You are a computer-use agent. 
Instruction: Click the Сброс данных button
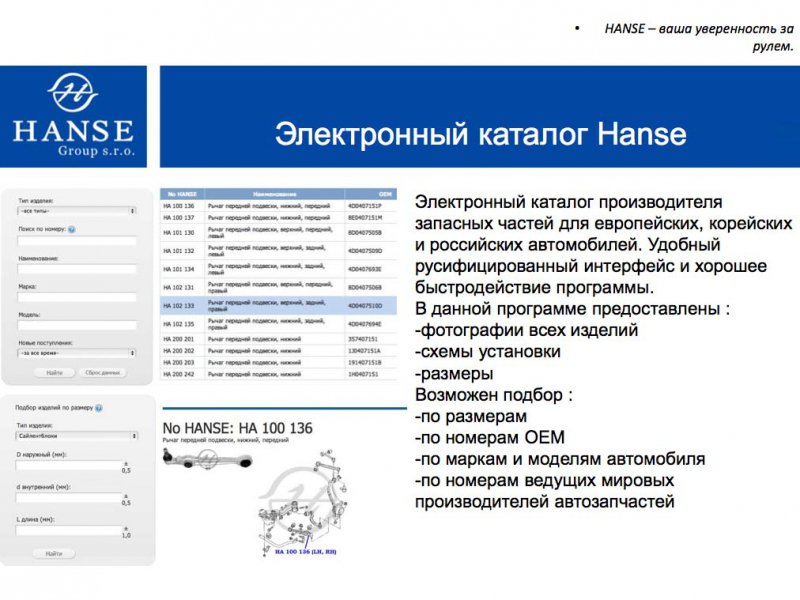click(102, 373)
